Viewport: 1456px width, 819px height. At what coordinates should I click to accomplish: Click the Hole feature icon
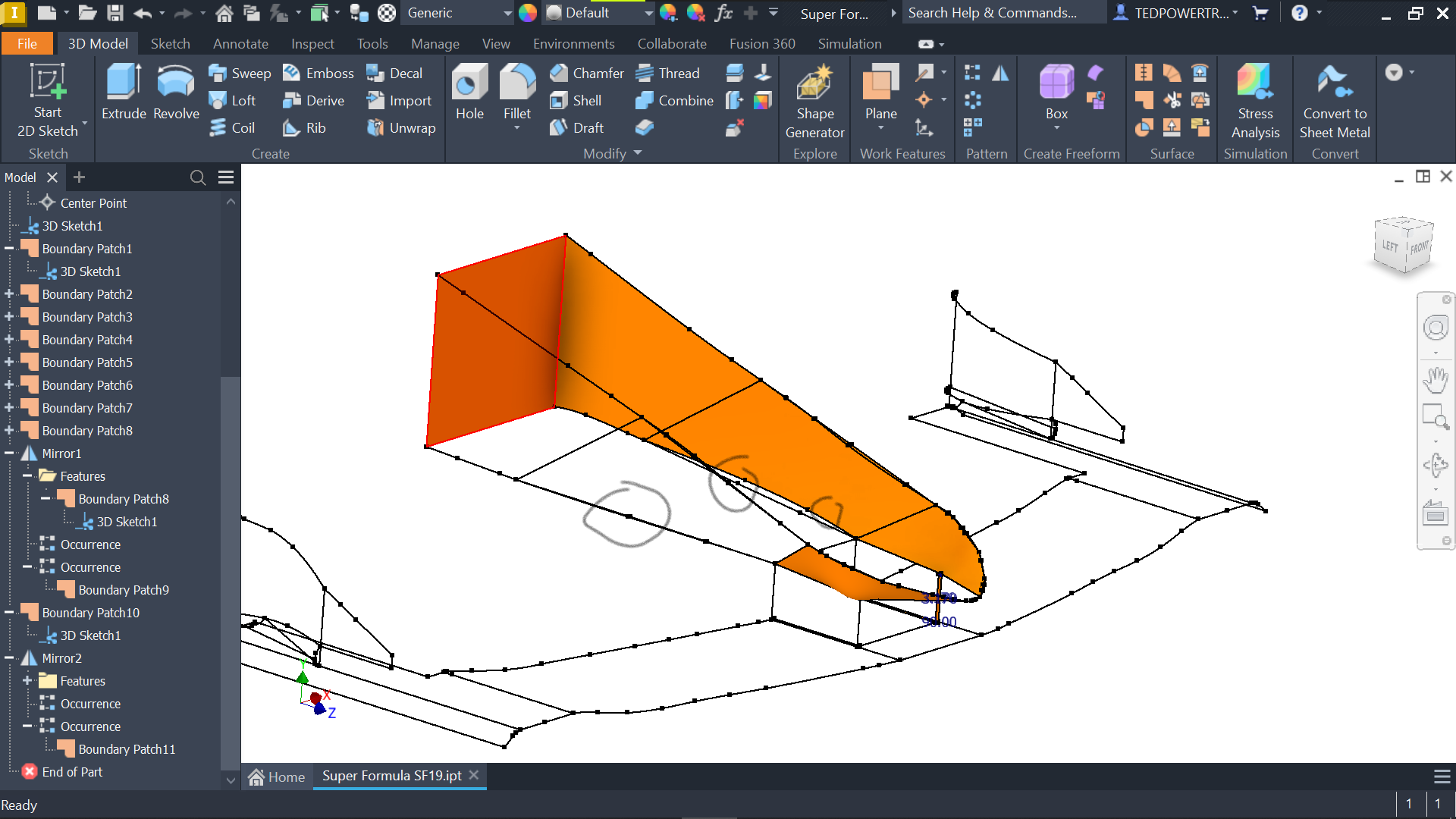(x=469, y=91)
